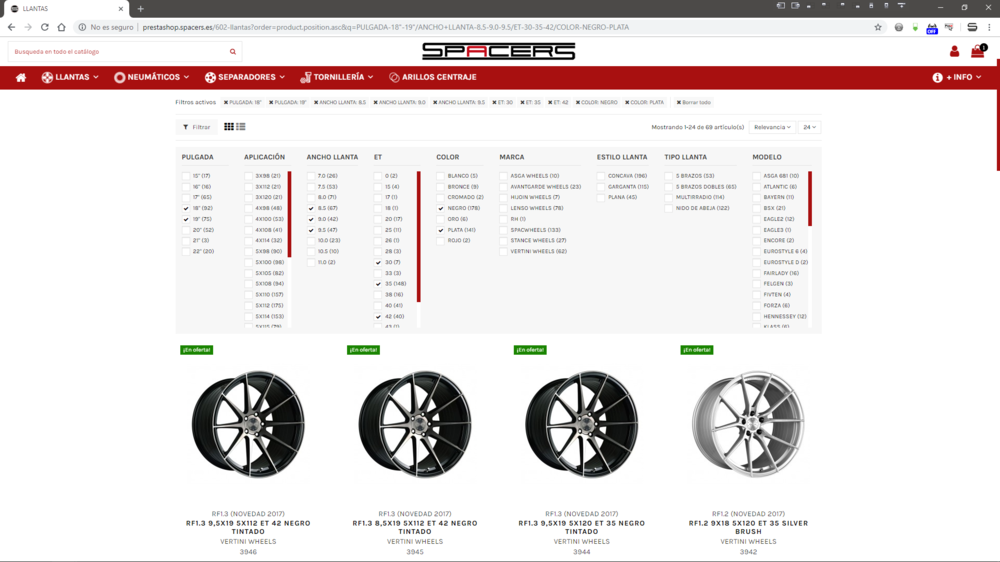The image size is (1000, 562).
Task: Remove the COLOR: PLATA active filter
Action: coord(627,102)
